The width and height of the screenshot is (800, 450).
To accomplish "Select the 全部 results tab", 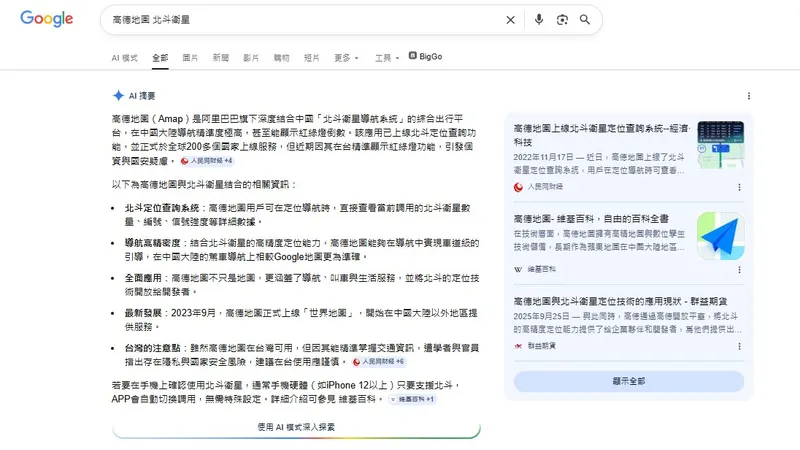I will 160,58.
